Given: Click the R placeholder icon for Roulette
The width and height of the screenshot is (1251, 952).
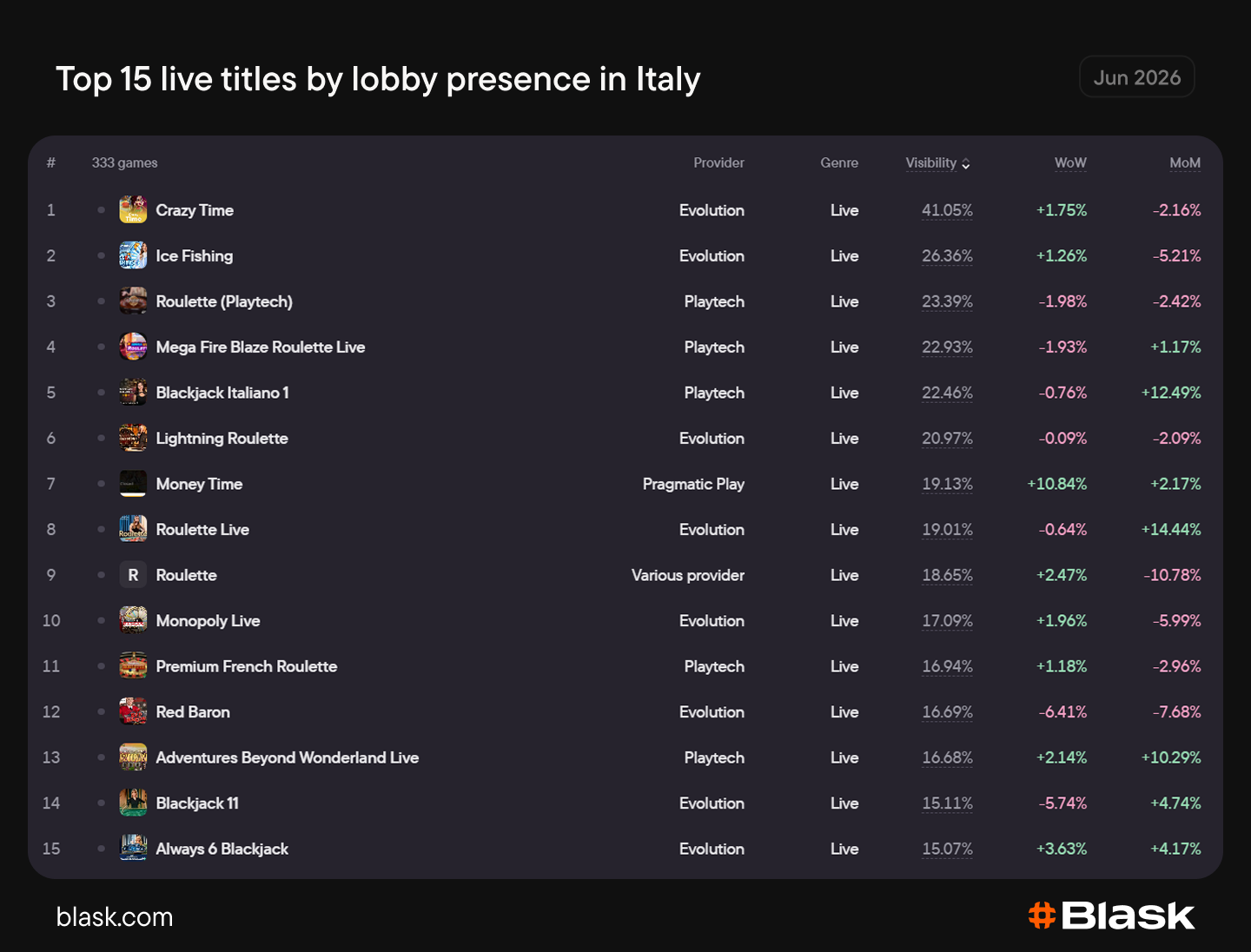Looking at the screenshot, I should point(133,575).
